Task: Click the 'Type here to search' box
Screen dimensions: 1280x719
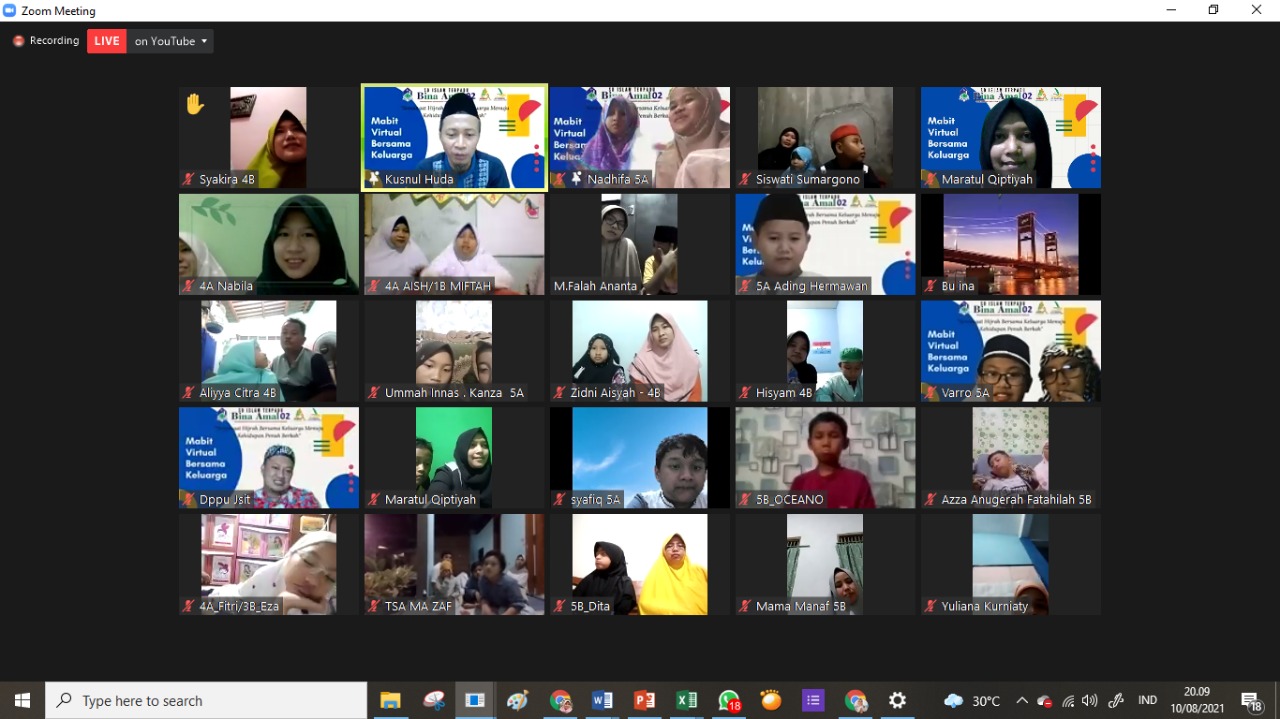Action: click(207, 701)
